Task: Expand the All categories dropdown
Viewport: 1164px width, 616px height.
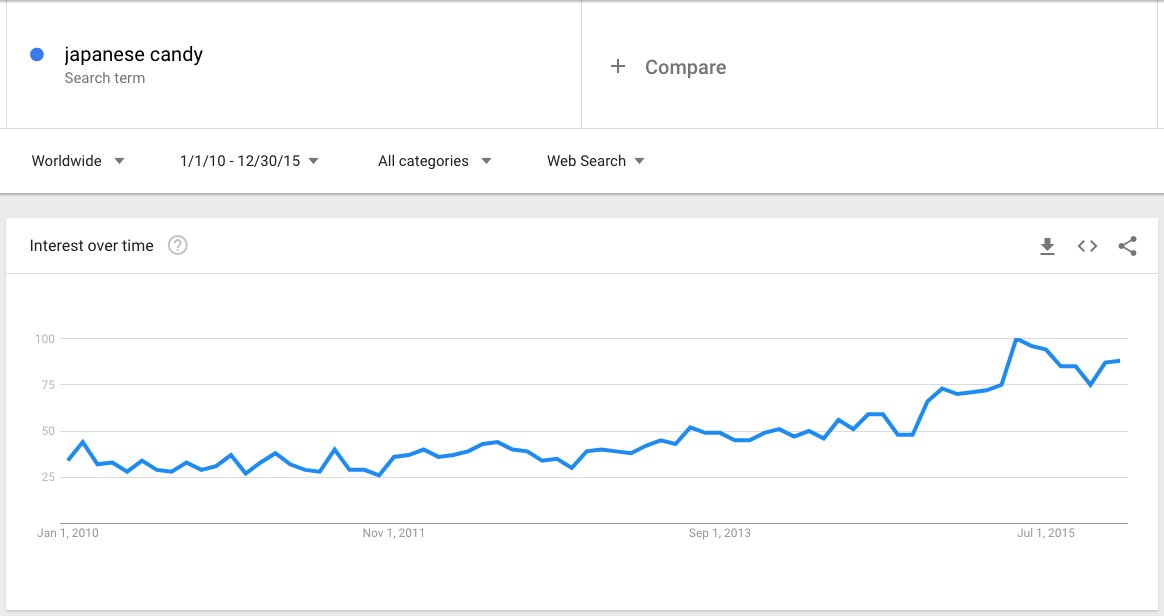Action: pos(434,161)
